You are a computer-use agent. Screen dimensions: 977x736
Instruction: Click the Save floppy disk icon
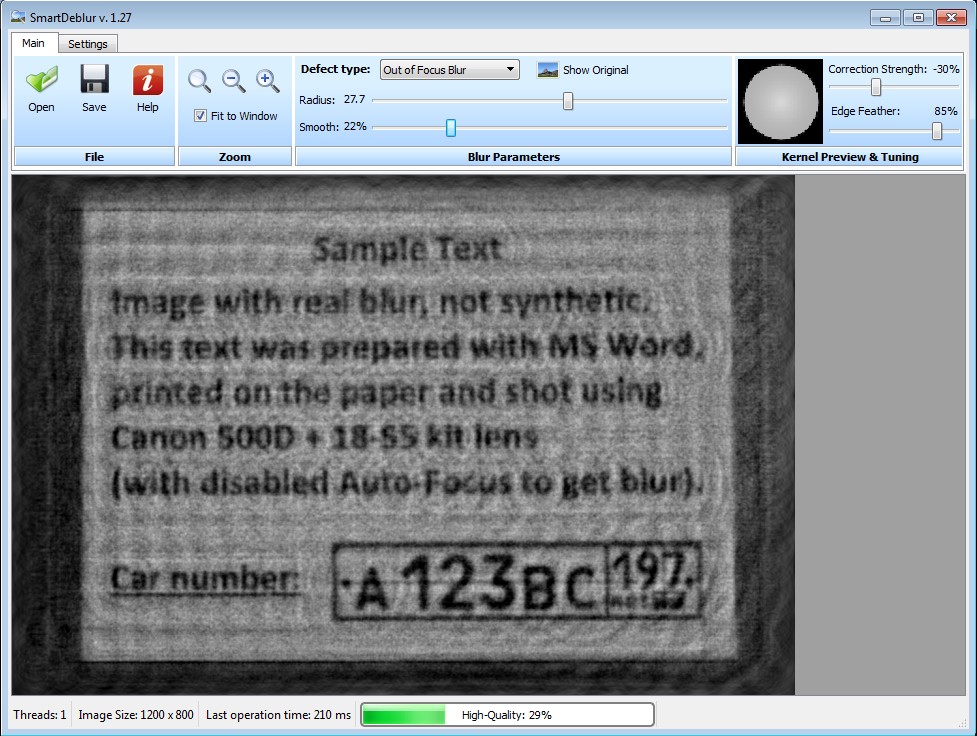coord(94,80)
